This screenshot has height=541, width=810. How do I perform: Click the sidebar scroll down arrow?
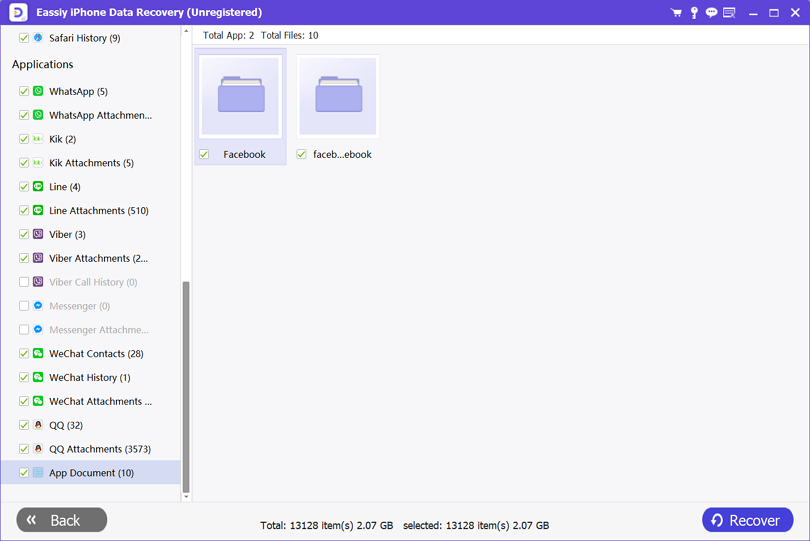click(186, 497)
